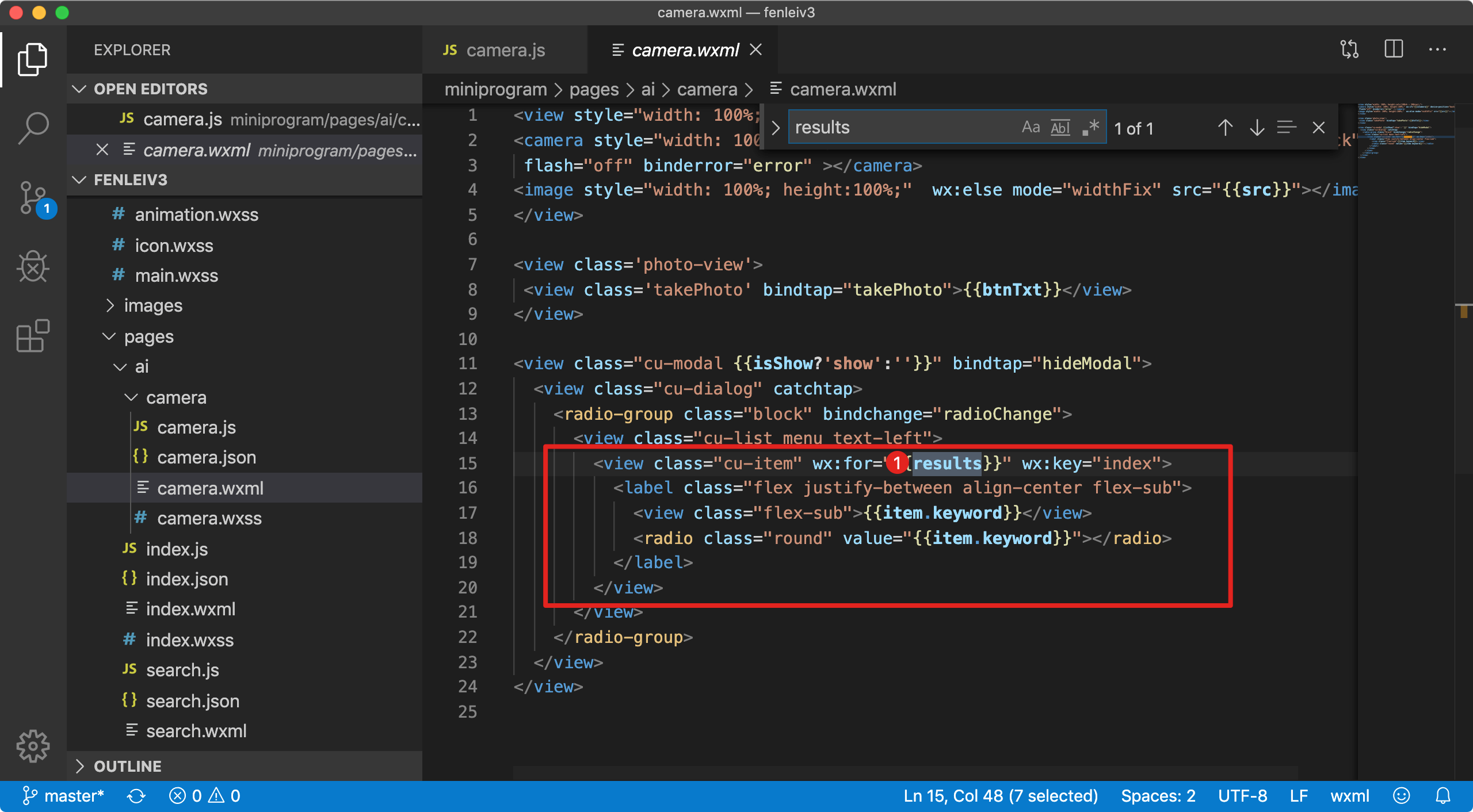Open the Search view in activity bar
Screen dimensions: 1473x812
(33, 128)
